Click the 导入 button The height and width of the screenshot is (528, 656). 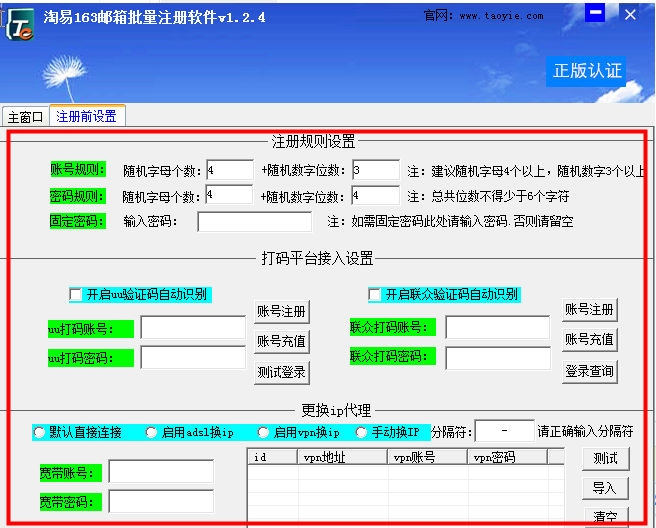[x=605, y=488]
